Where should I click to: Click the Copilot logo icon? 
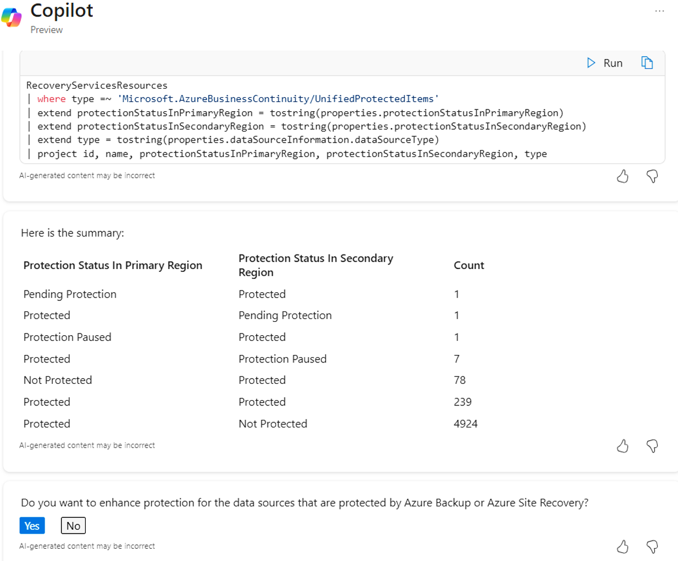tap(12, 17)
